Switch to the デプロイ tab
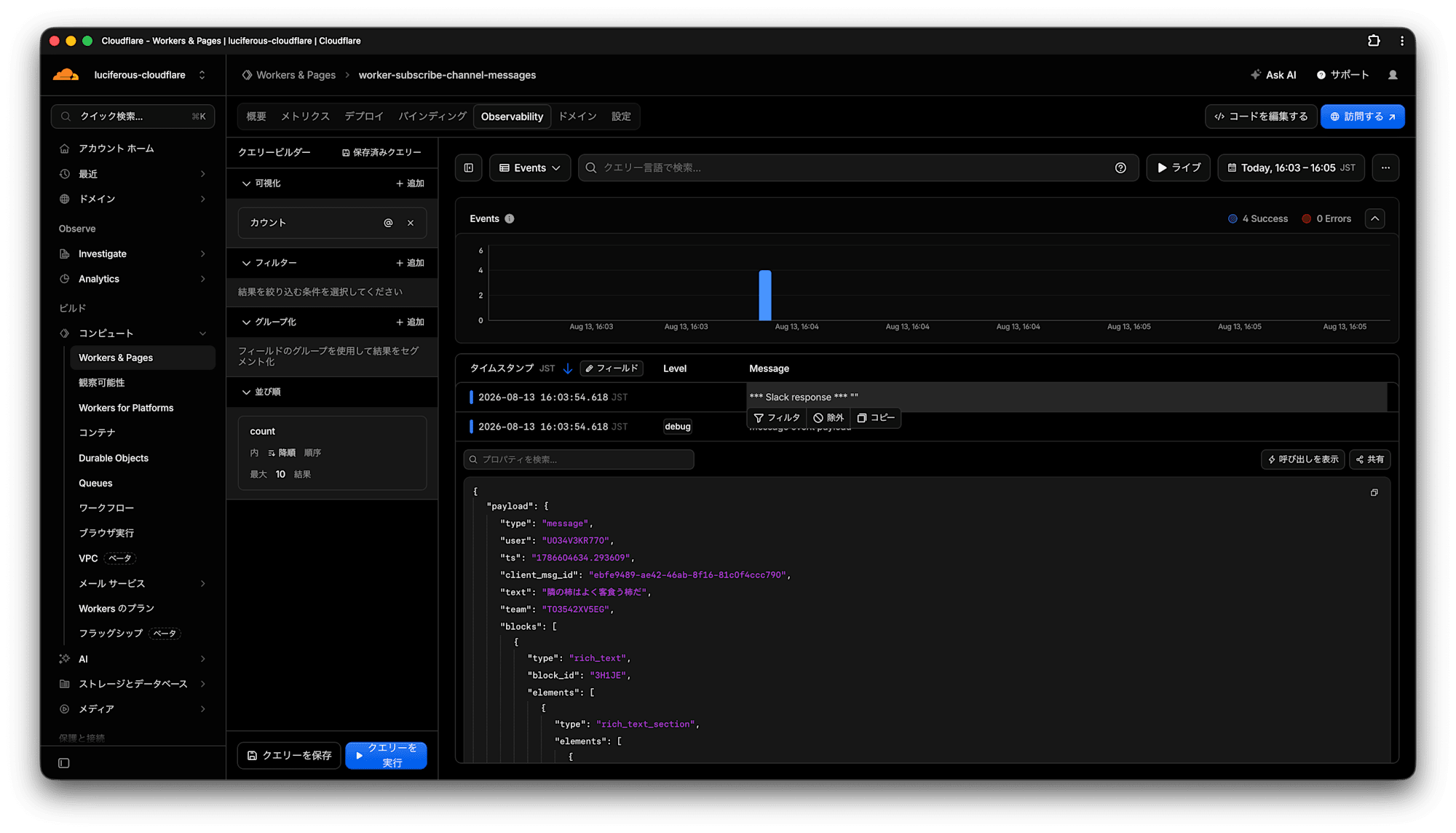The width and height of the screenshot is (1456, 833). tap(364, 117)
